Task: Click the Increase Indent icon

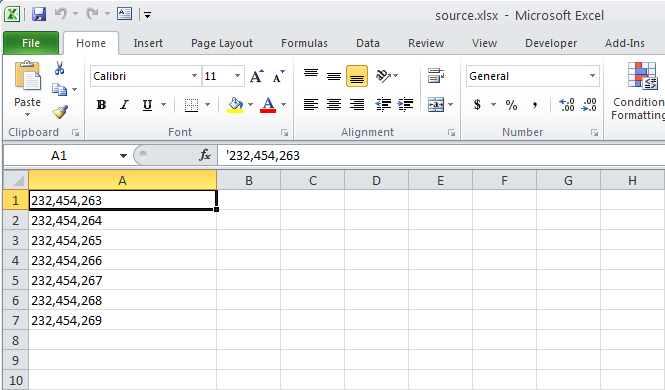Action: tap(406, 104)
